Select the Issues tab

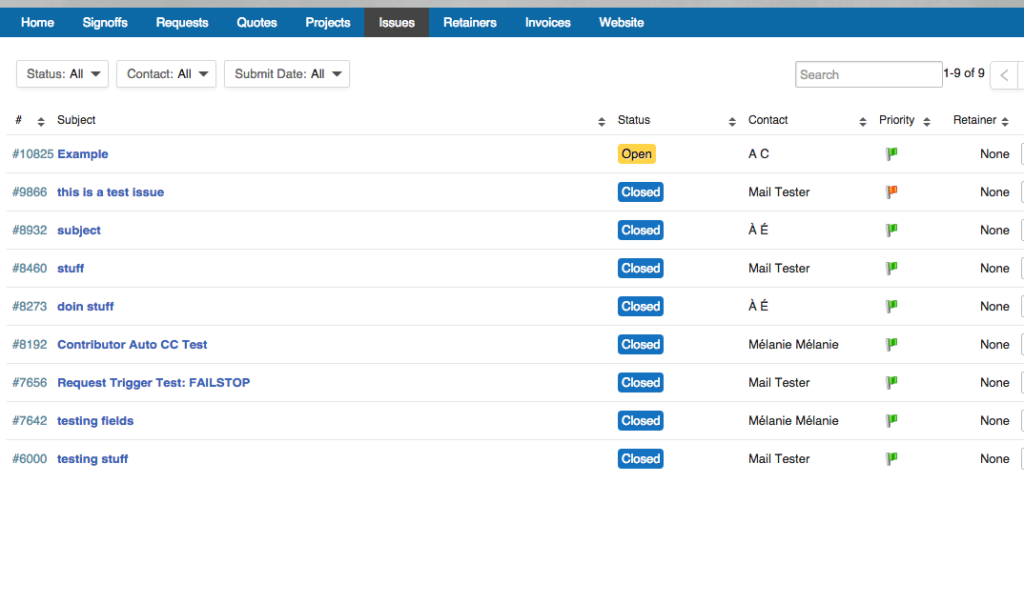coord(396,22)
